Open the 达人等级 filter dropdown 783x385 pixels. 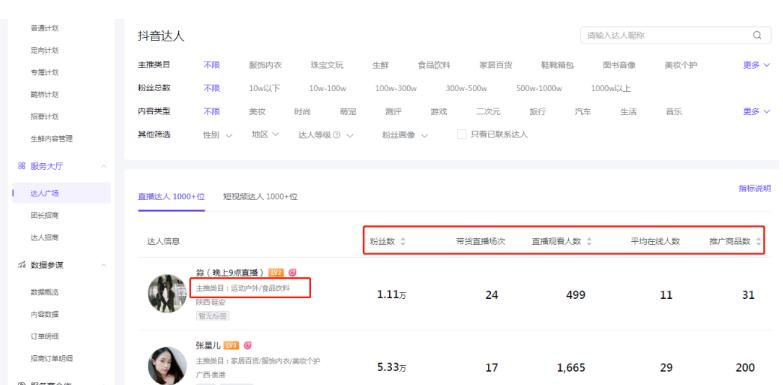[326, 135]
